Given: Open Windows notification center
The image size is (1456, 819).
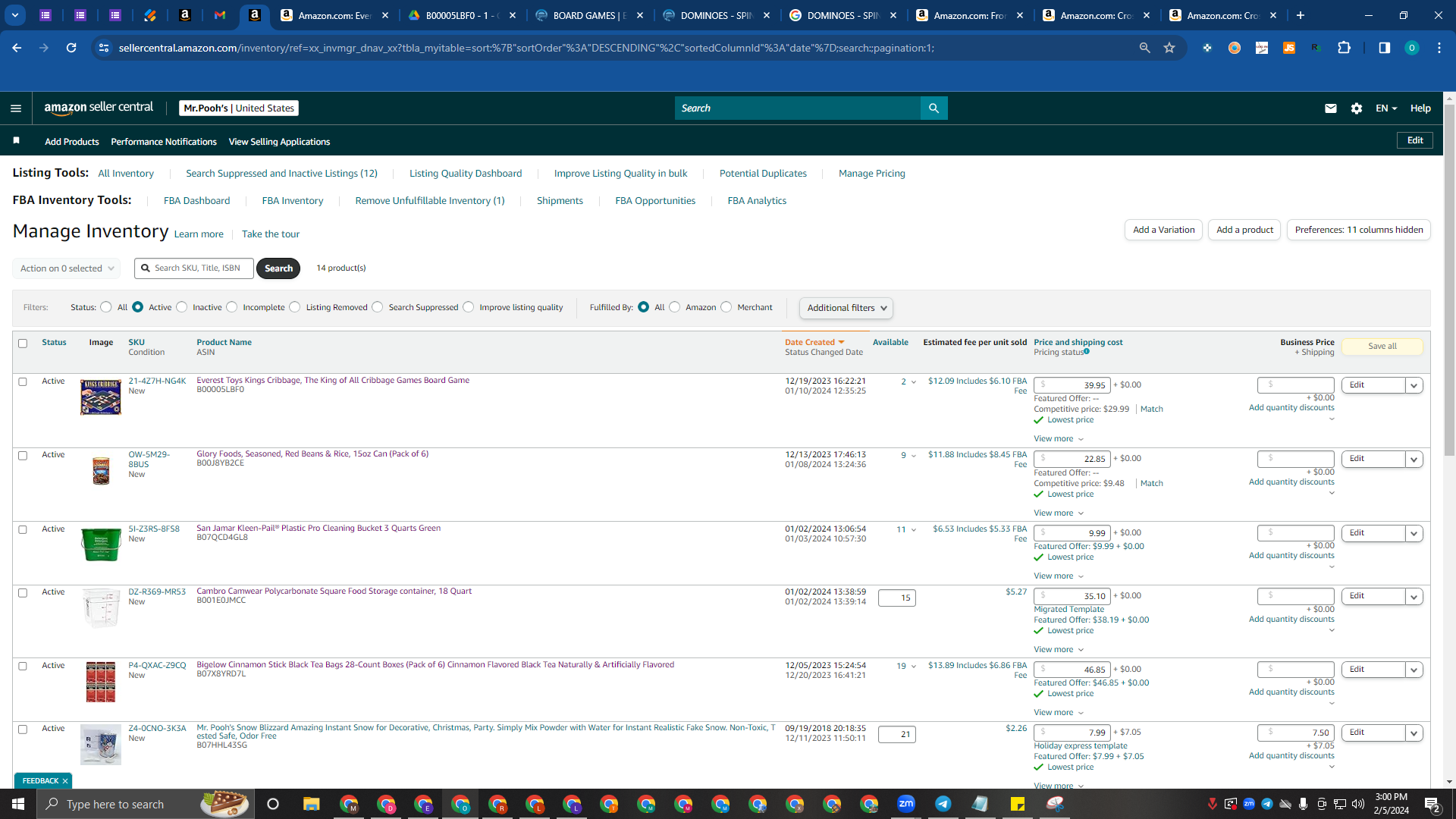Looking at the screenshot, I should (1432, 805).
